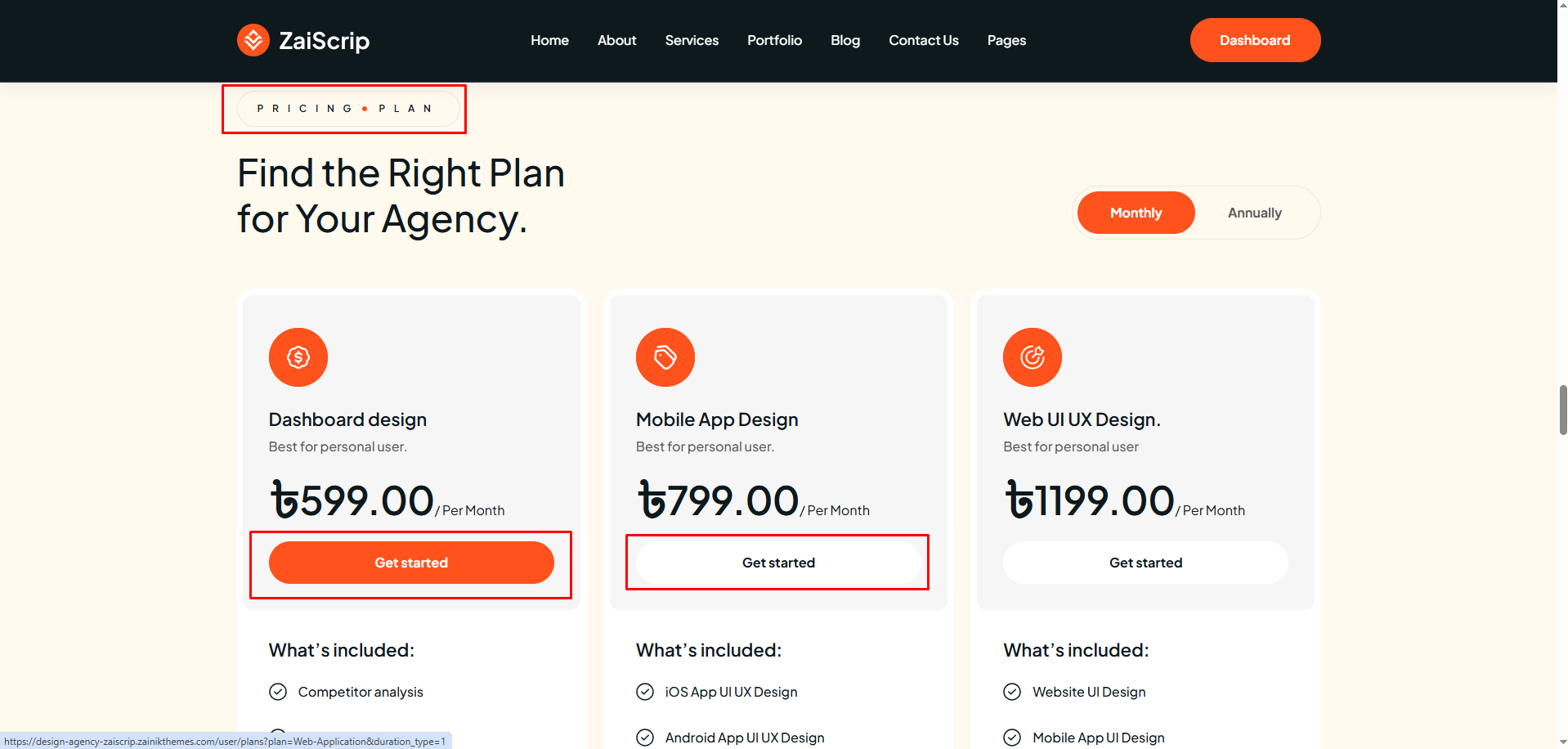Open the Pages menu
The height and width of the screenshot is (749, 1568).
click(1006, 40)
